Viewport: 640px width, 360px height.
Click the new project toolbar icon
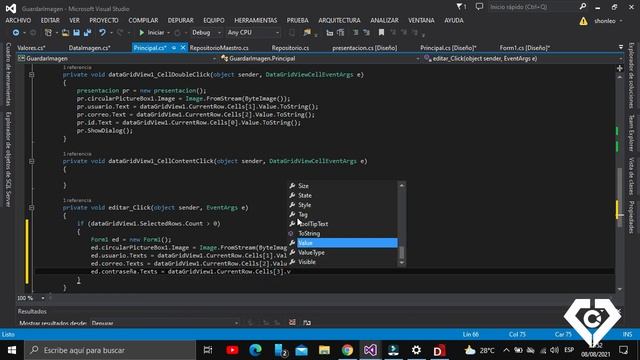48,32
